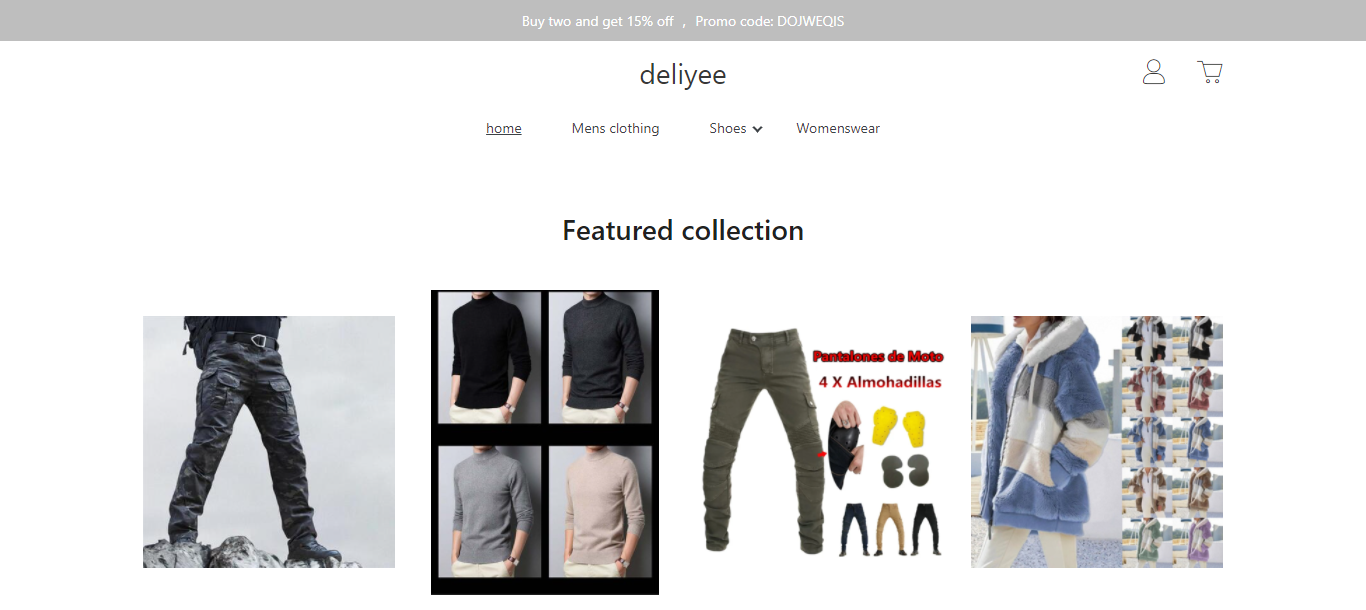Click the deliyee store logo

pyautogui.click(x=683, y=75)
